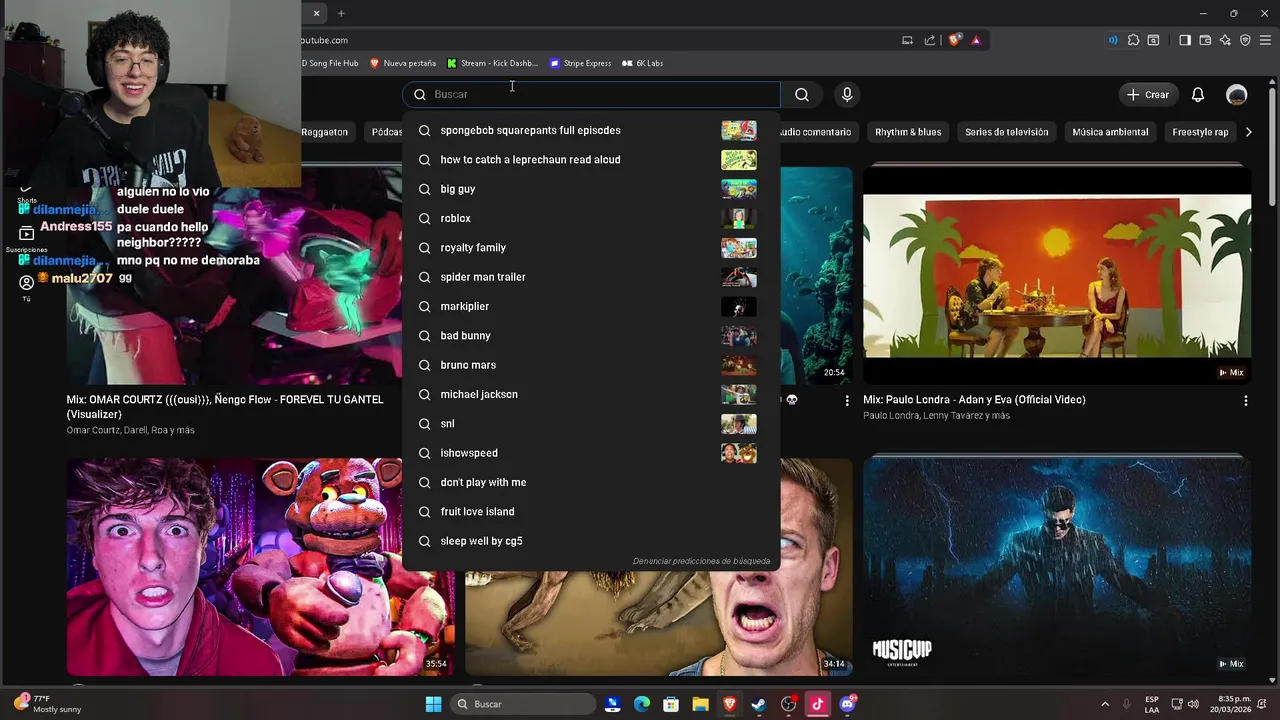Select the Series de televisión chip
The width and height of the screenshot is (1280, 720).
coord(1006,132)
